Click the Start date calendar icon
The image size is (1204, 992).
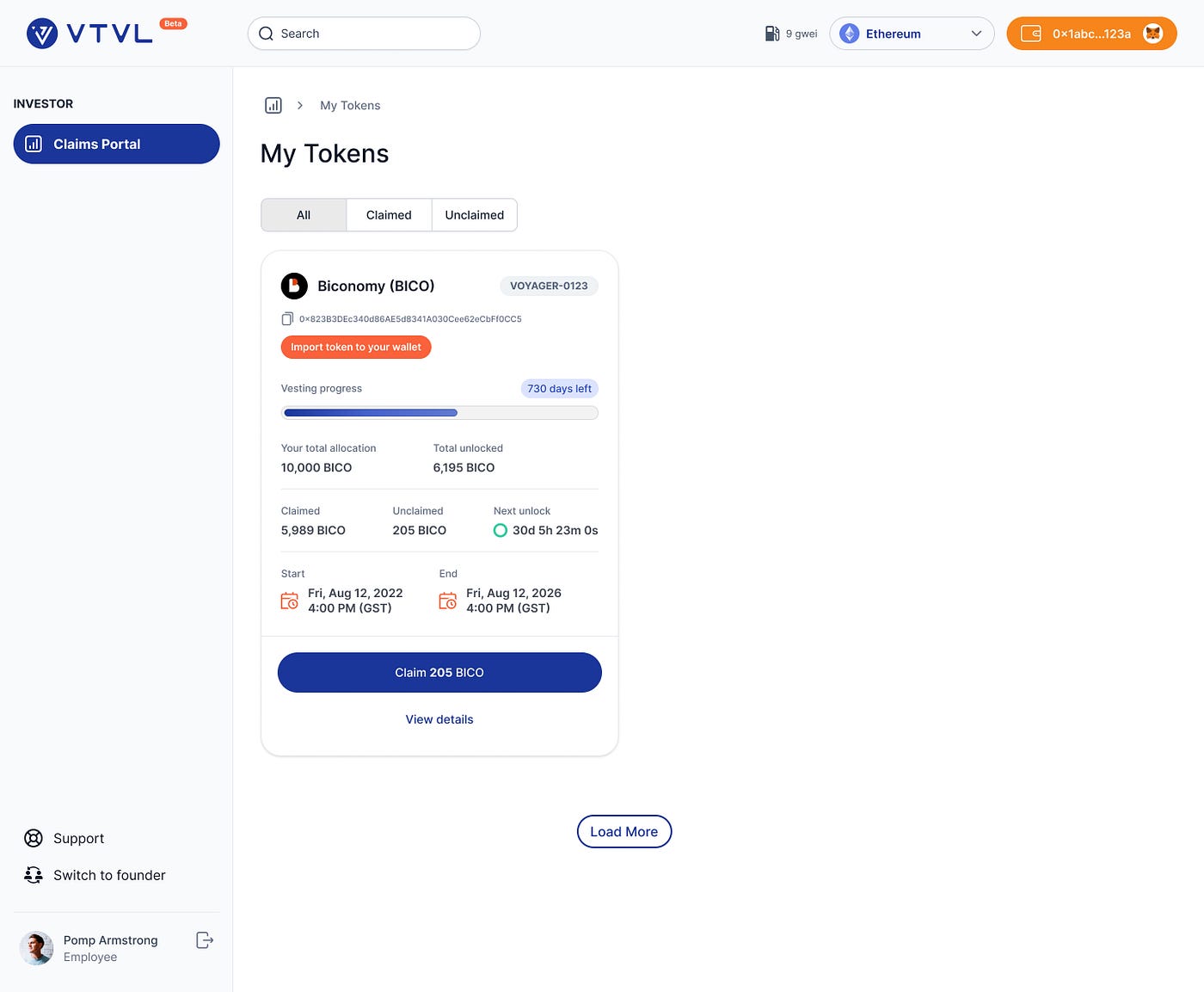pyautogui.click(x=290, y=601)
